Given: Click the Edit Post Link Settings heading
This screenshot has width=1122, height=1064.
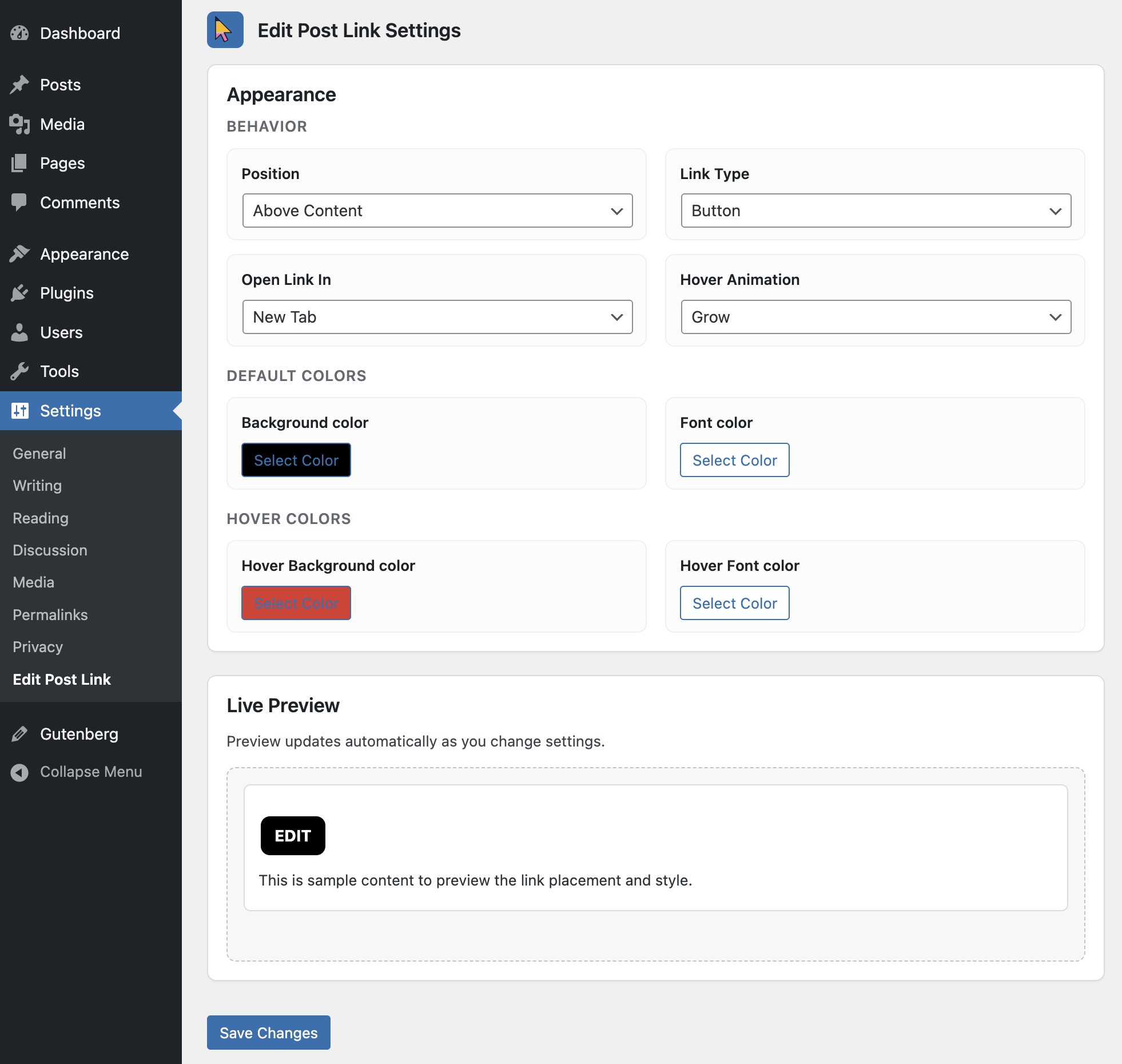Looking at the screenshot, I should (359, 30).
